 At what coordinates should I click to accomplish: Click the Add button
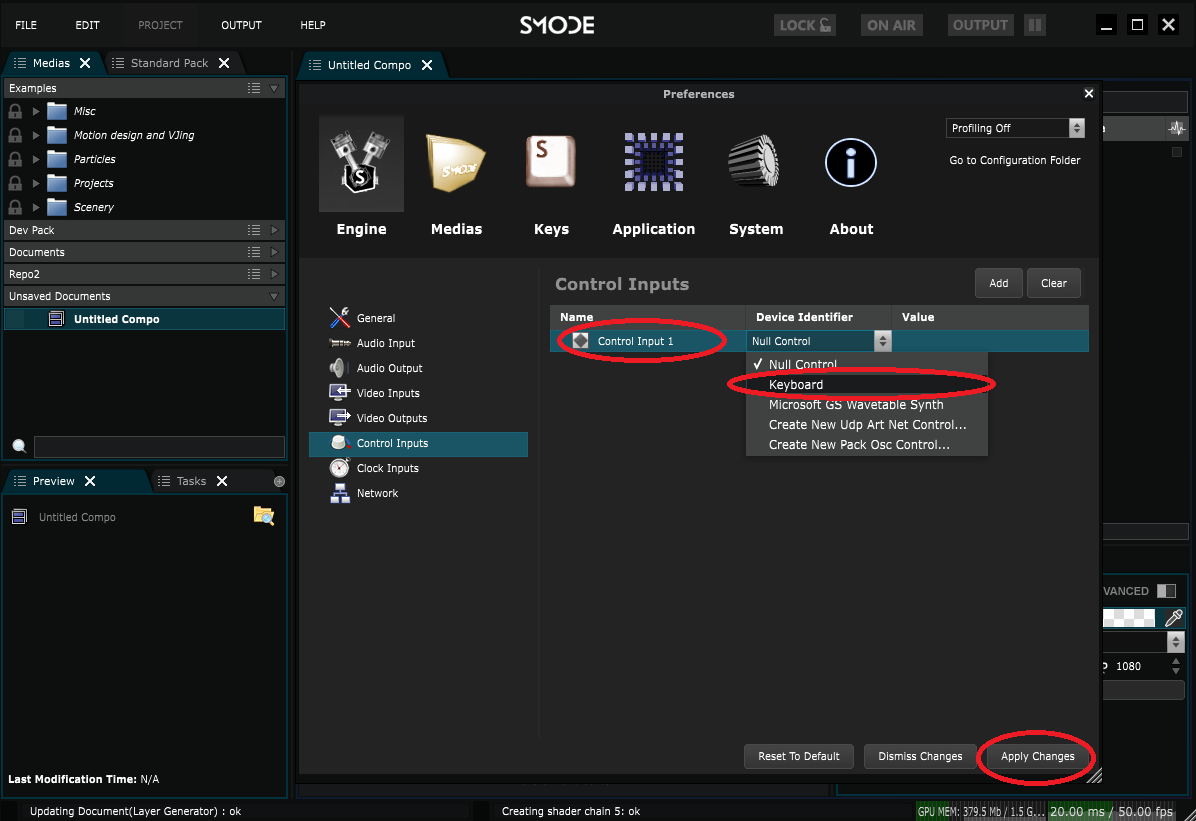point(998,283)
